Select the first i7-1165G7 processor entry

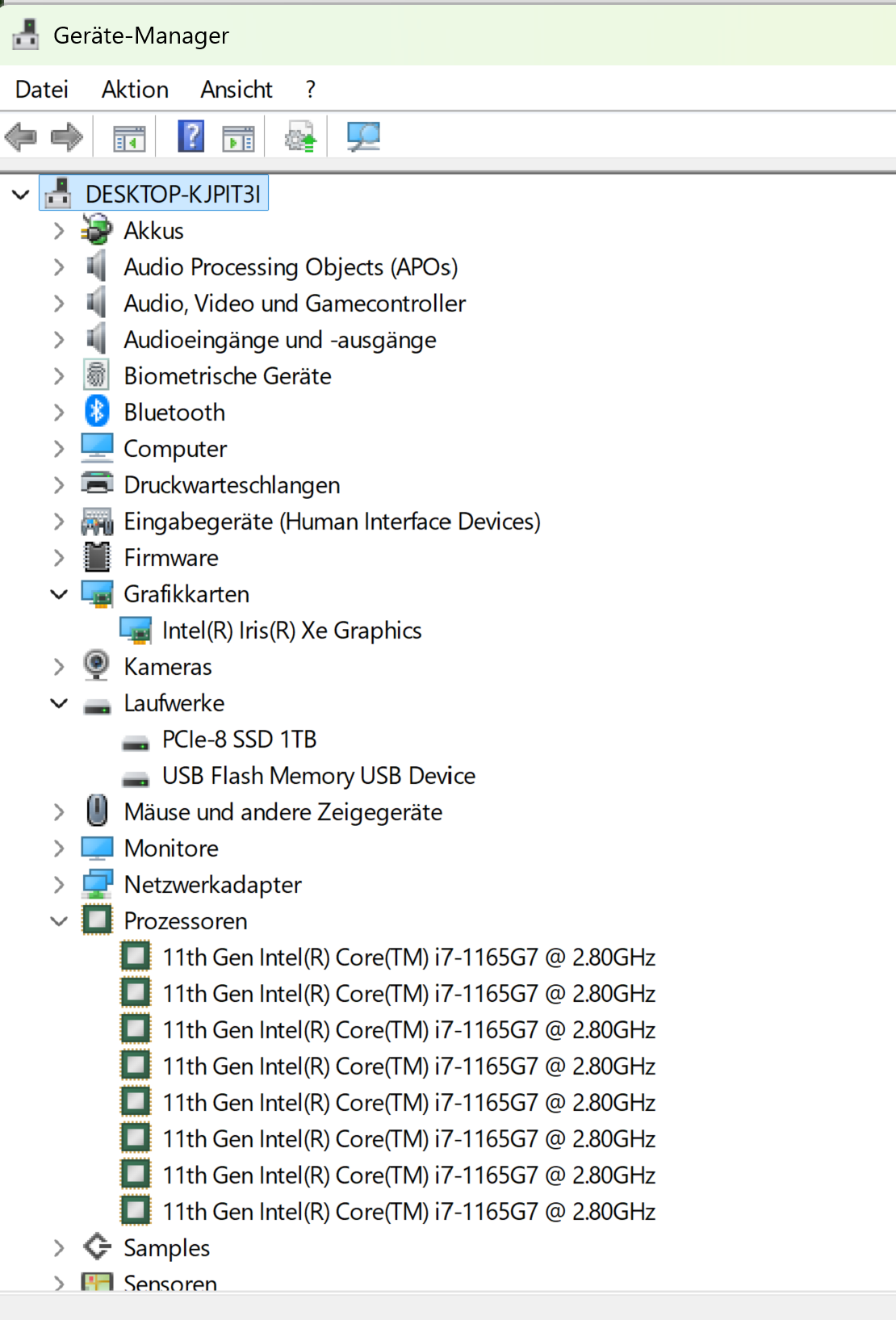click(x=408, y=958)
